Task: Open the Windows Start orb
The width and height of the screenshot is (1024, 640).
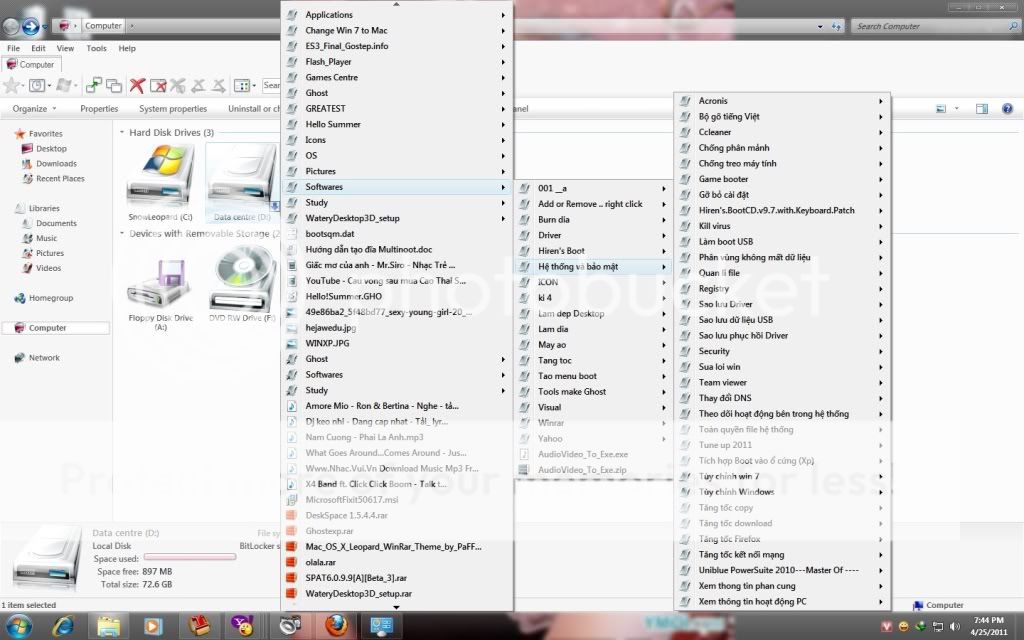Action: pos(18,626)
